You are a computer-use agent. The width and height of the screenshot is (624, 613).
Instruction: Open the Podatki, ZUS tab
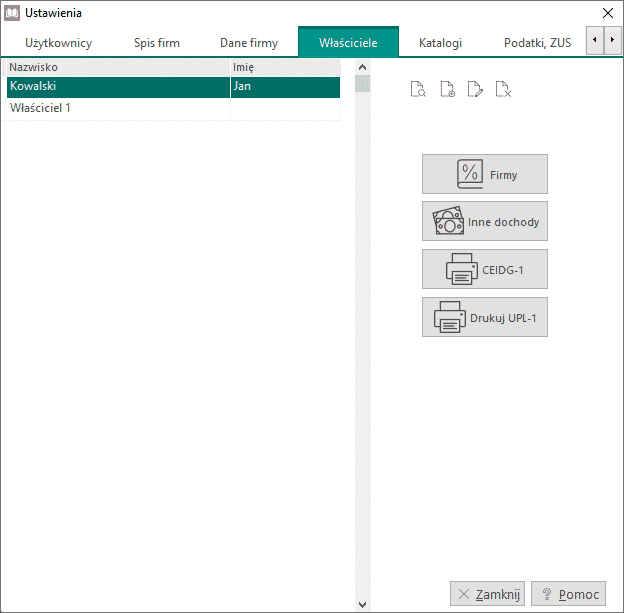[x=537, y=43]
